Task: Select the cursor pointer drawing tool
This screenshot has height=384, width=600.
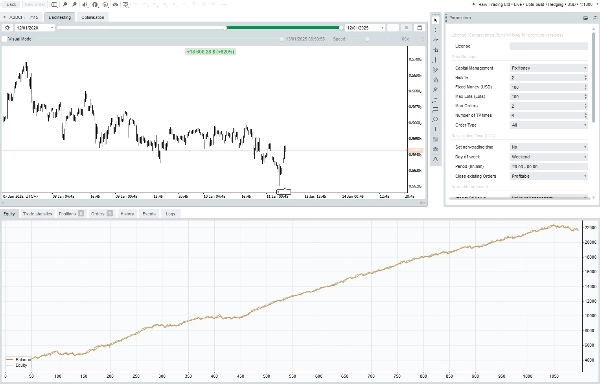Action: coord(435,20)
